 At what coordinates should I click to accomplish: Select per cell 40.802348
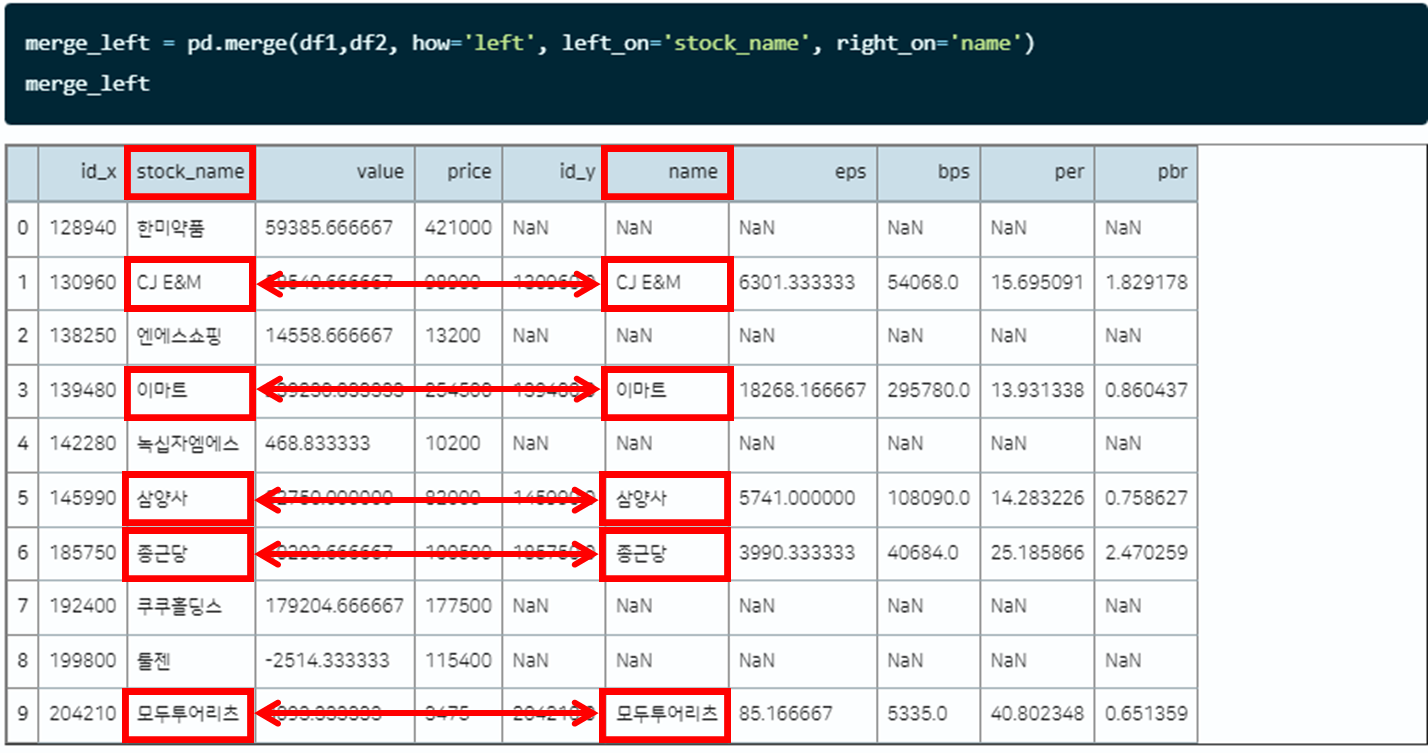tap(1037, 714)
